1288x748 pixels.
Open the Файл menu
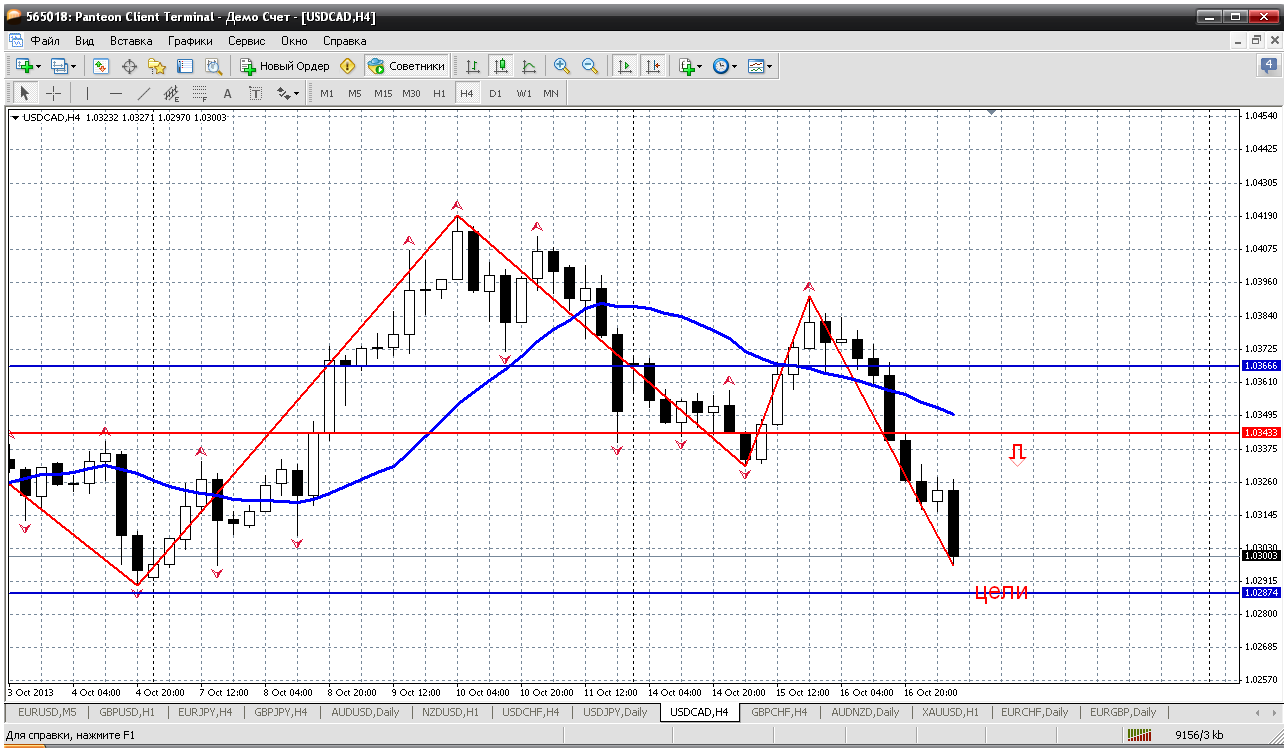(x=45, y=41)
